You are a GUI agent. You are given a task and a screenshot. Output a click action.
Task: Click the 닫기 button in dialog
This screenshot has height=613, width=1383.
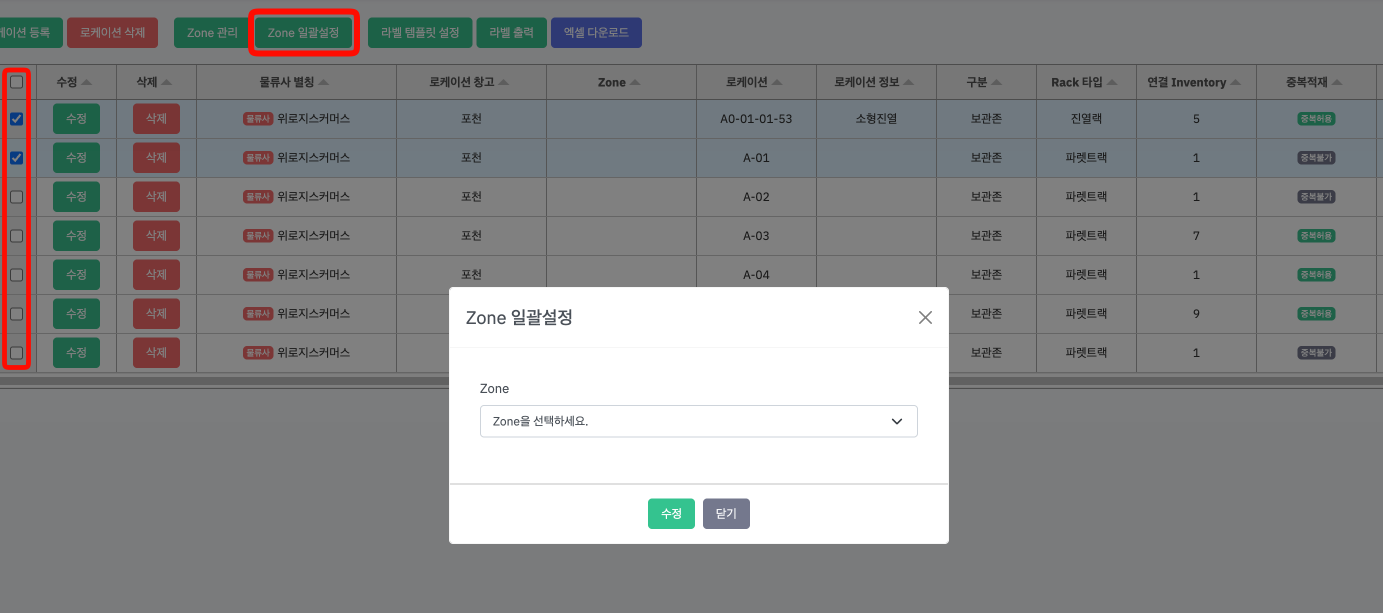point(726,513)
